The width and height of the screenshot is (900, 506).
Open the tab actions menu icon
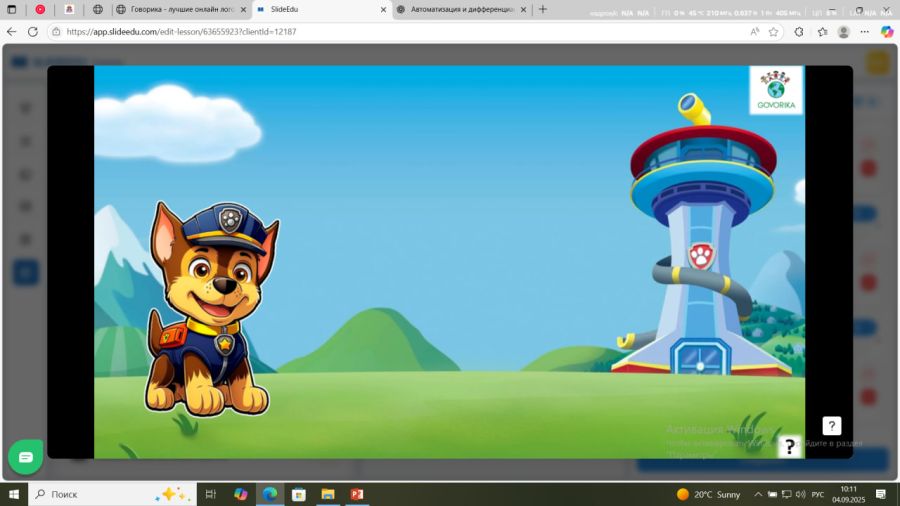tap(11, 9)
